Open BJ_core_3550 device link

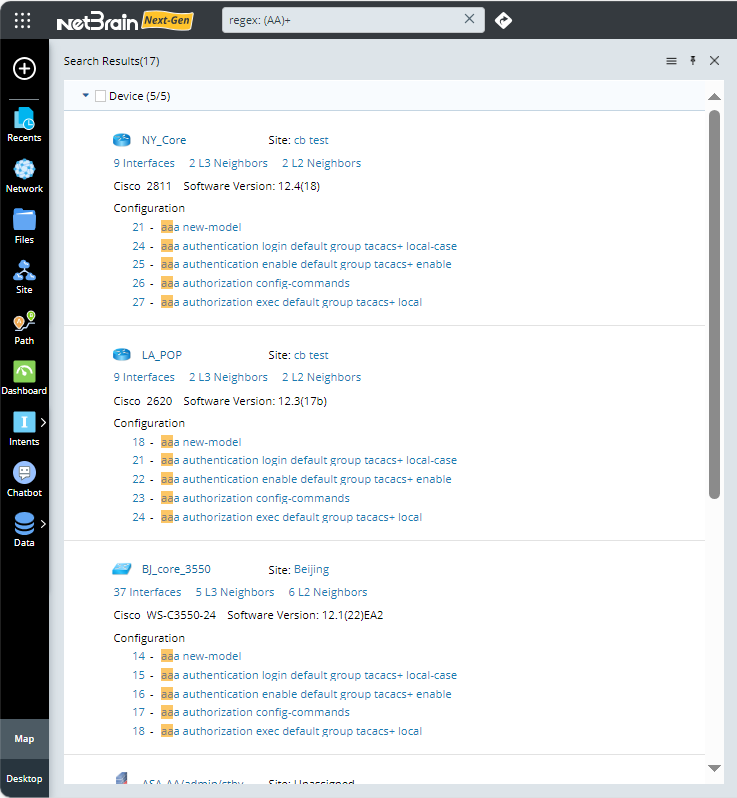(x=176, y=569)
